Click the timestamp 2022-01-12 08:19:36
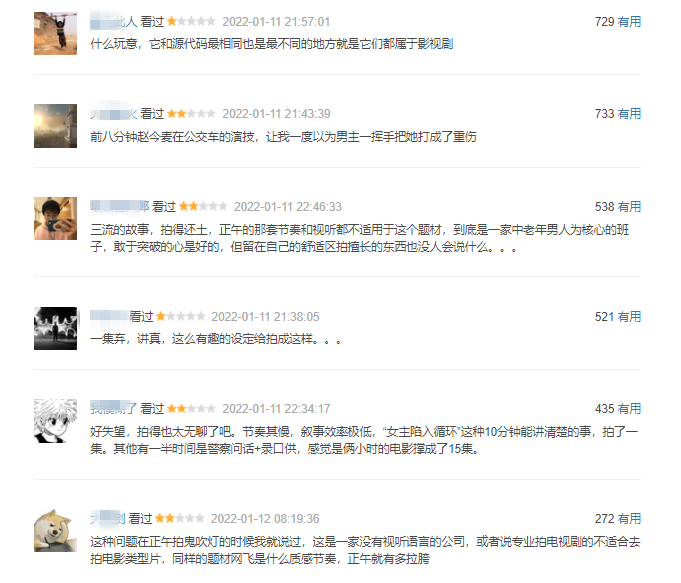Image resolution: width=681 pixels, height=583 pixels. tap(265, 519)
